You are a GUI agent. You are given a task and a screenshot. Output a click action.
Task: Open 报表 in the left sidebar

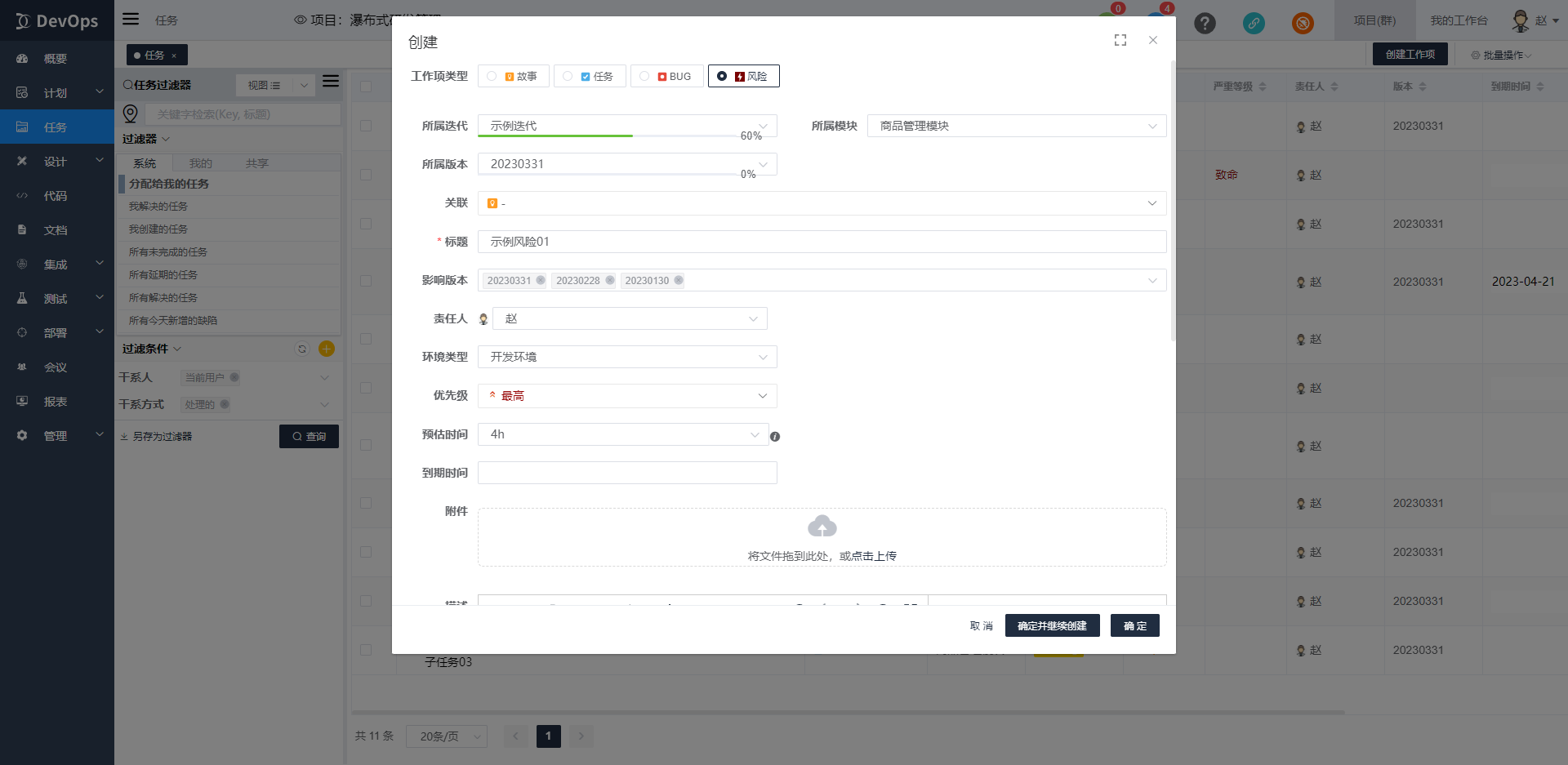[57, 402]
